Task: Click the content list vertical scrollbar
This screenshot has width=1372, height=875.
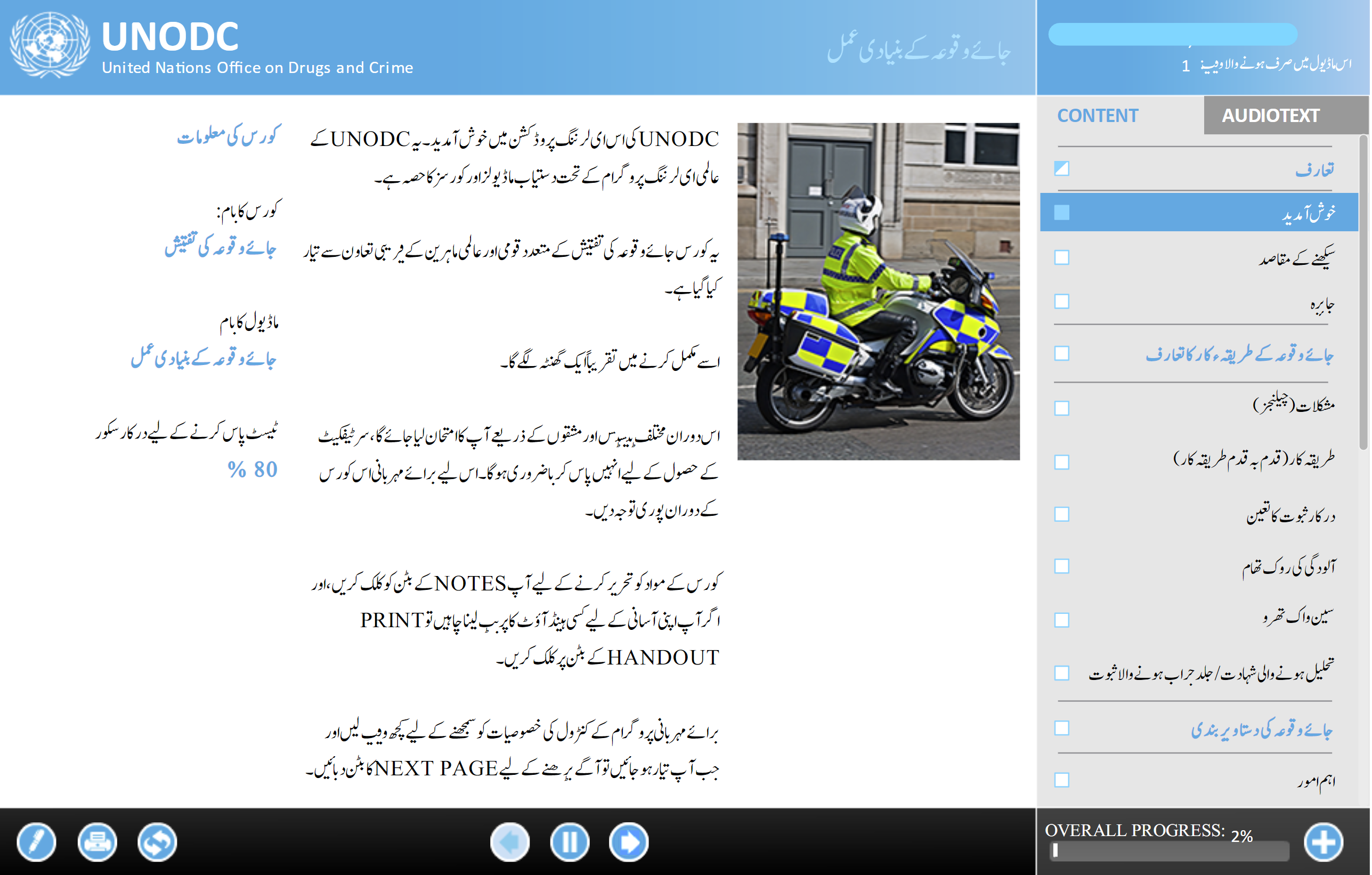Action: pyautogui.click(x=1363, y=291)
